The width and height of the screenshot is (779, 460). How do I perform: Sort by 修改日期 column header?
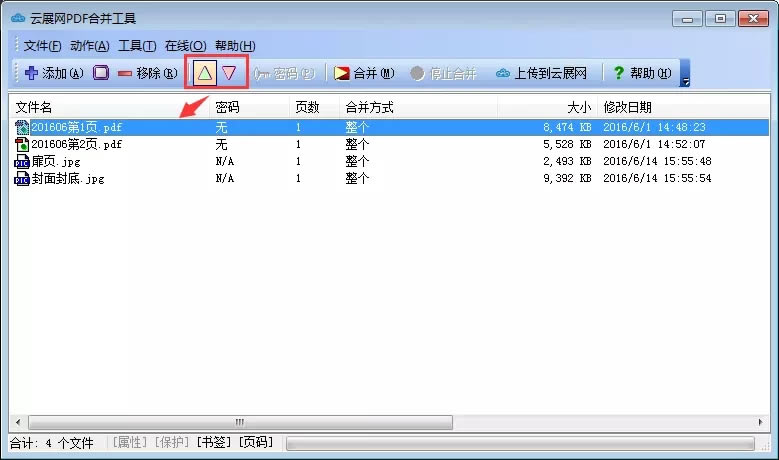[x=683, y=107]
